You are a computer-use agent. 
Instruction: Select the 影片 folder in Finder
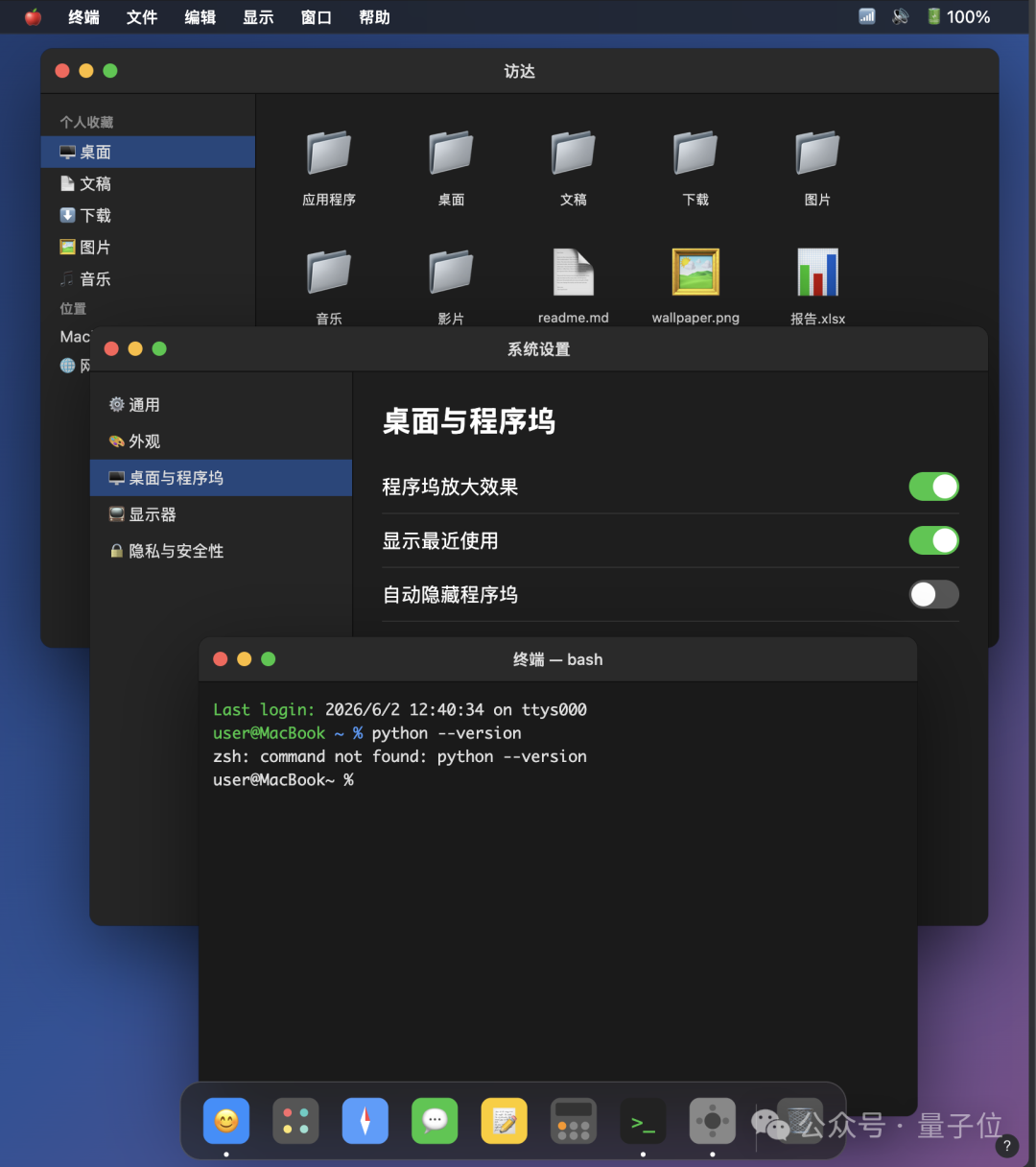[x=451, y=273]
